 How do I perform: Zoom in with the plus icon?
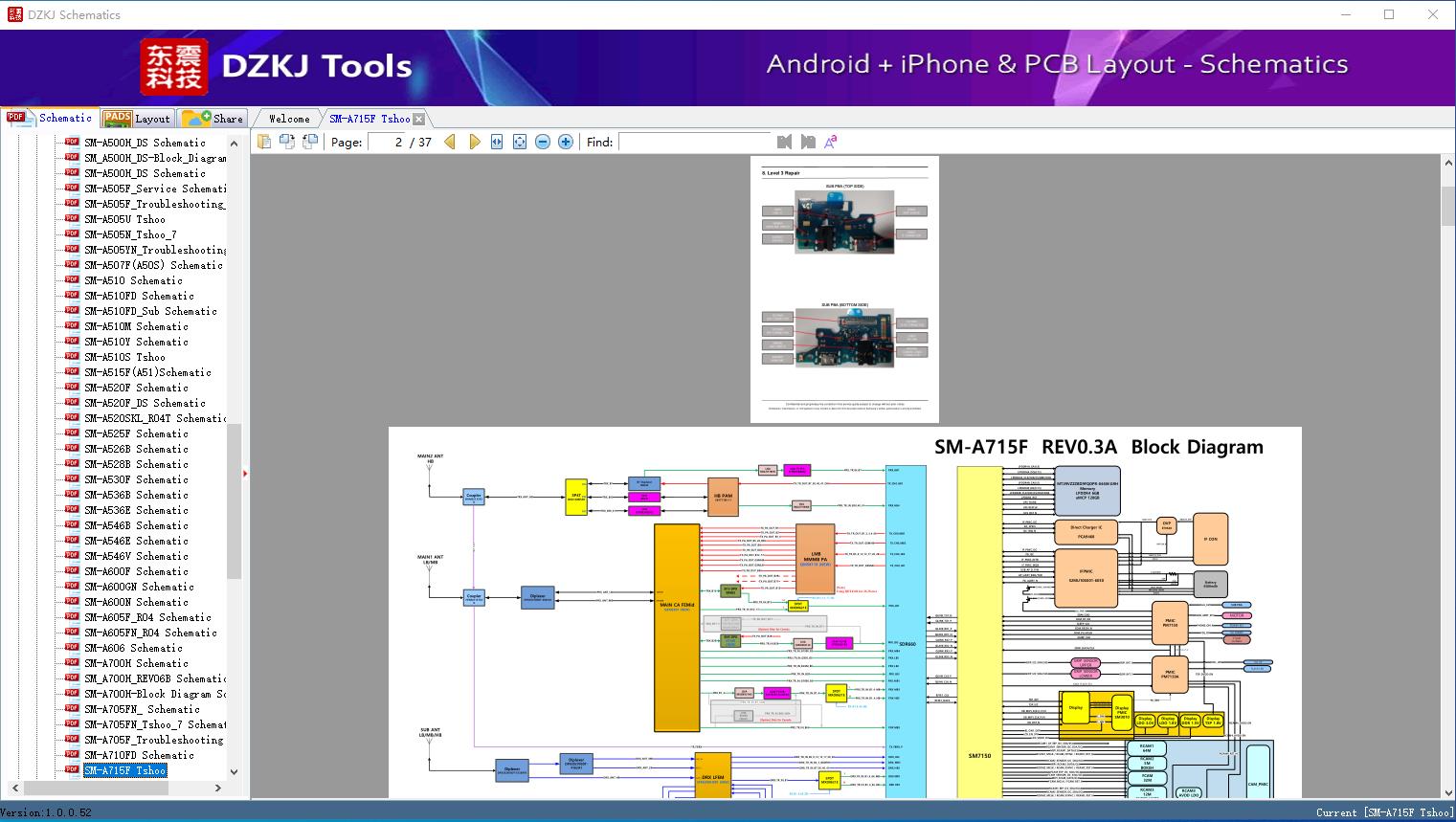(x=566, y=142)
